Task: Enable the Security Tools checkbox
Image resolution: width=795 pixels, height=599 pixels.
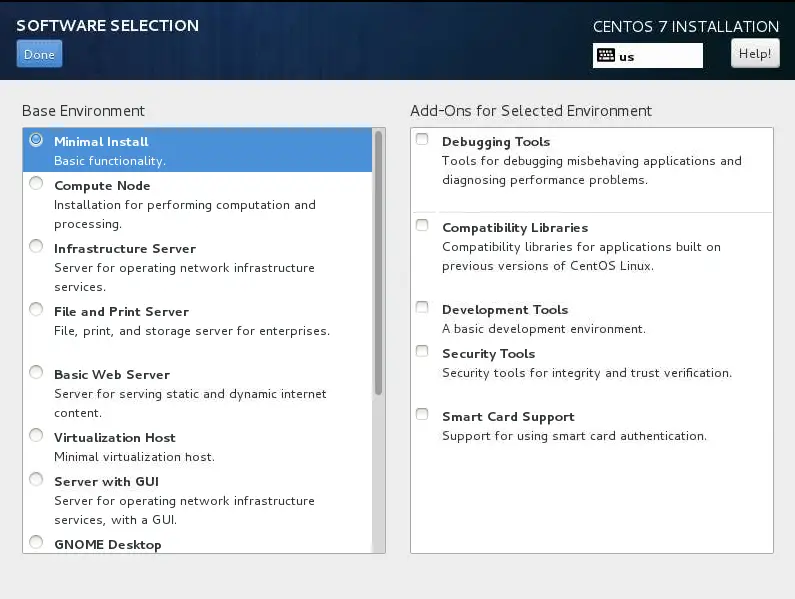Action: click(422, 351)
